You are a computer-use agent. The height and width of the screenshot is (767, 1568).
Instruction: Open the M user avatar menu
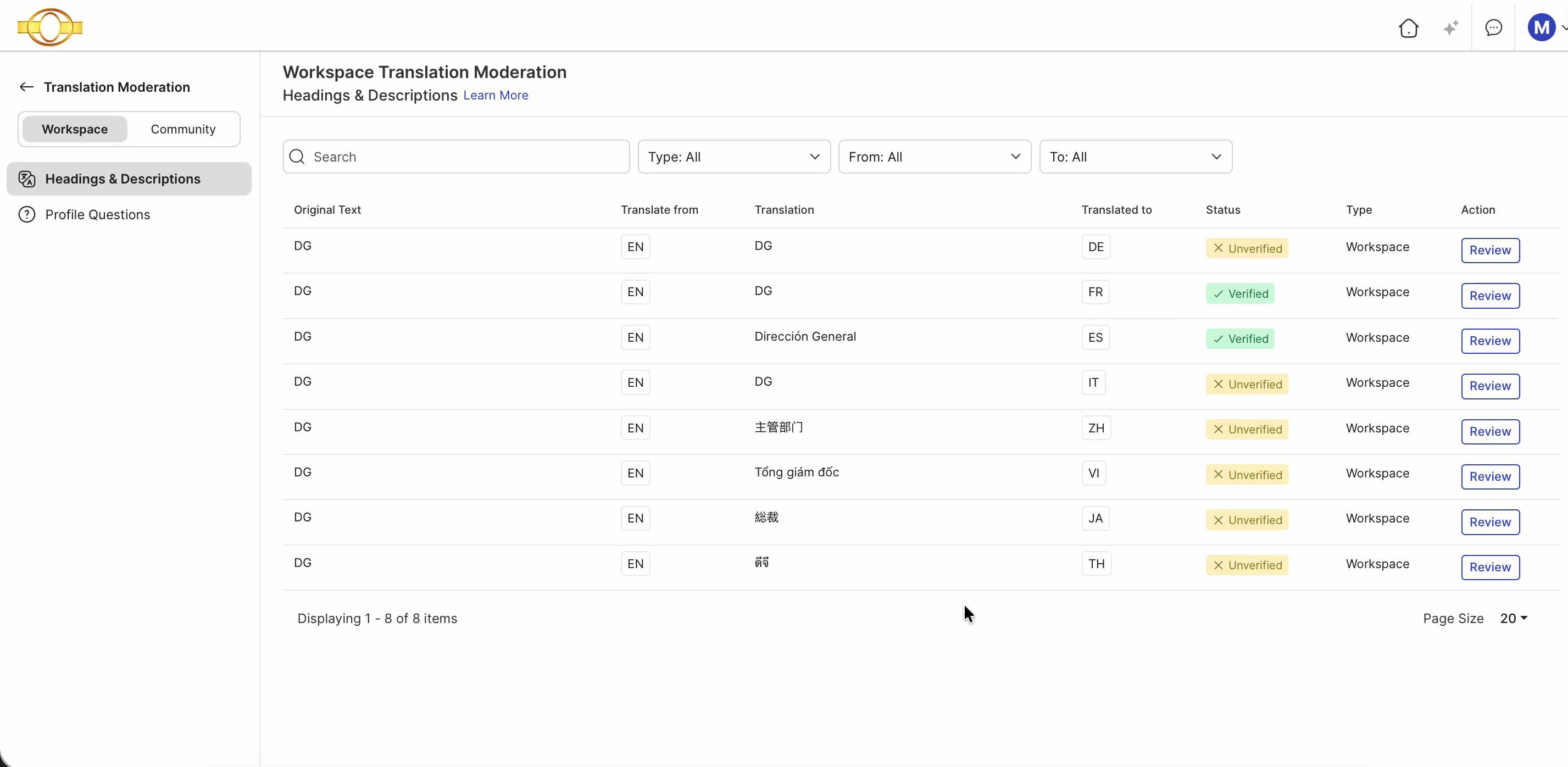1541,27
